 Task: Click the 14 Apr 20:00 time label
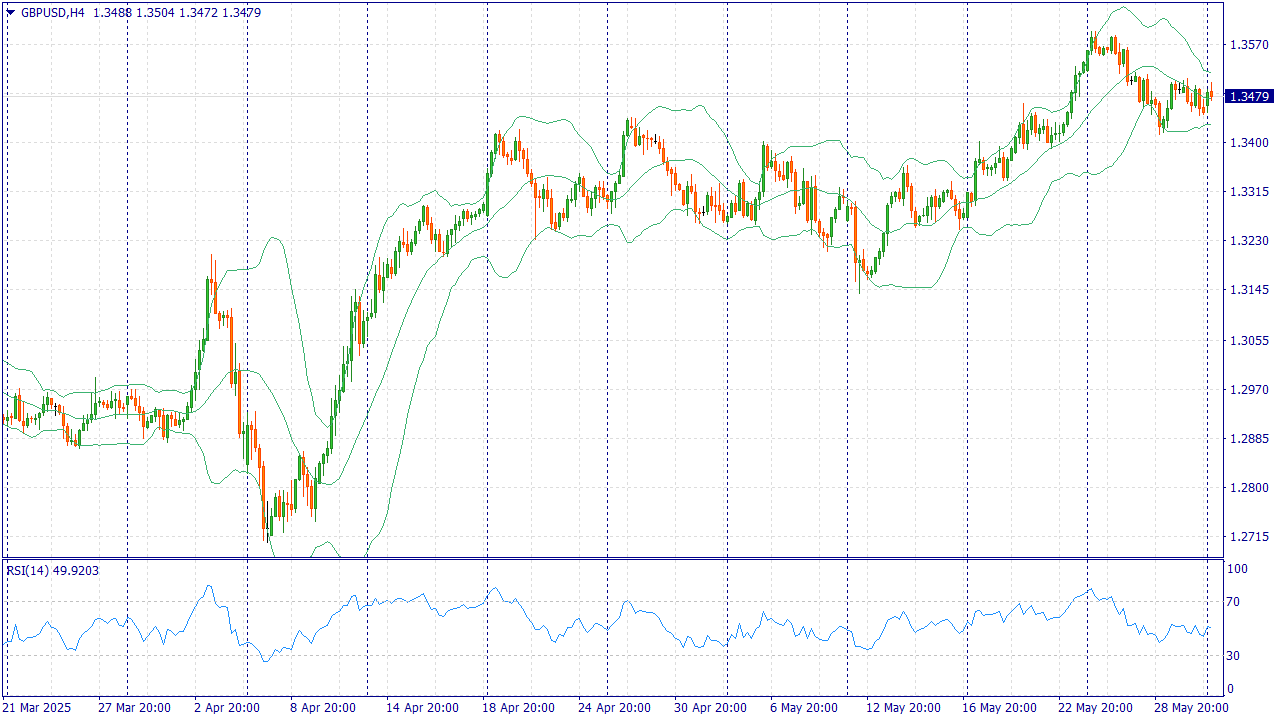(420, 708)
